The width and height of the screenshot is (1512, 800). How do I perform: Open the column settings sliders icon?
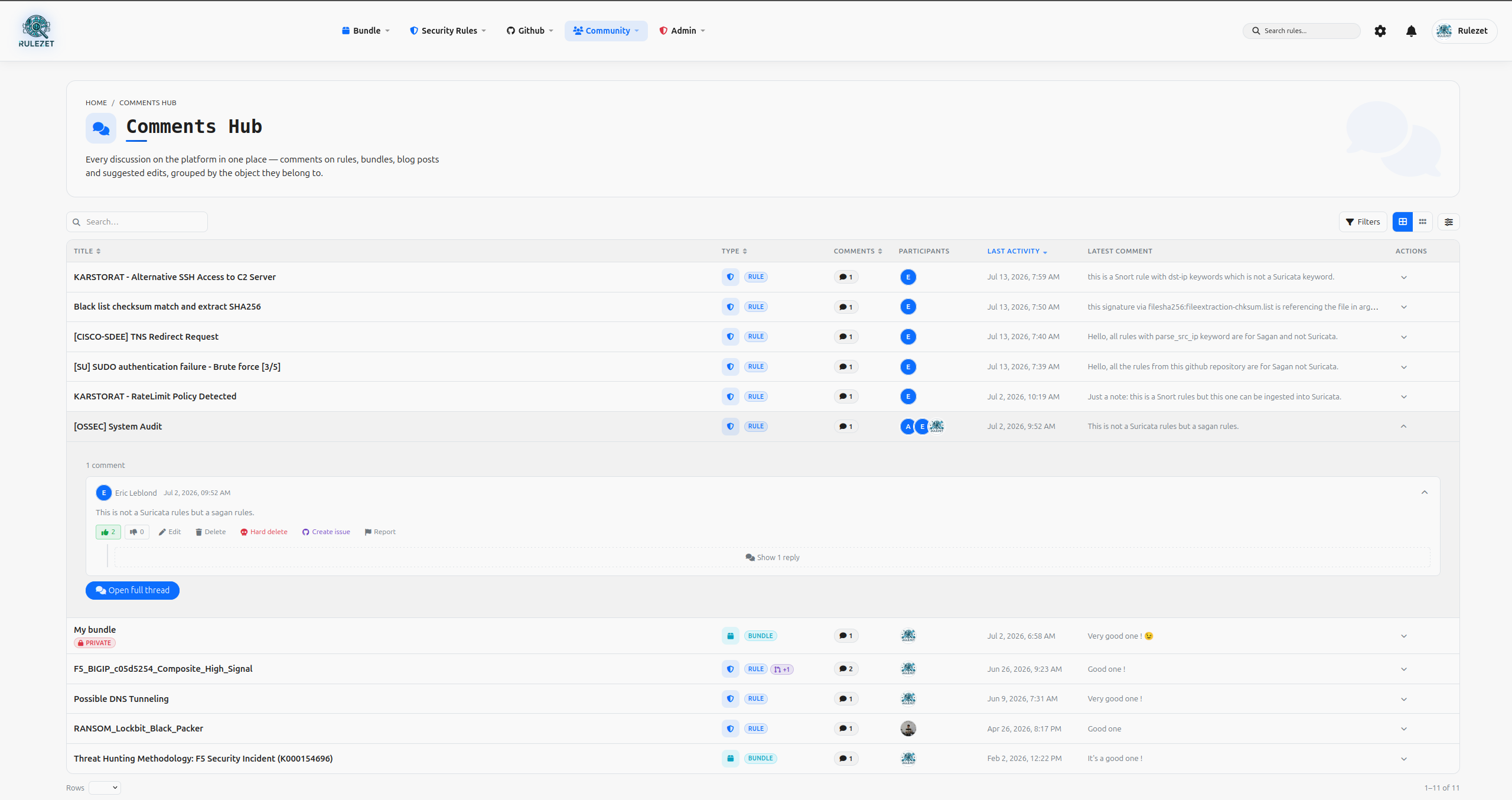click(1449, 222)
